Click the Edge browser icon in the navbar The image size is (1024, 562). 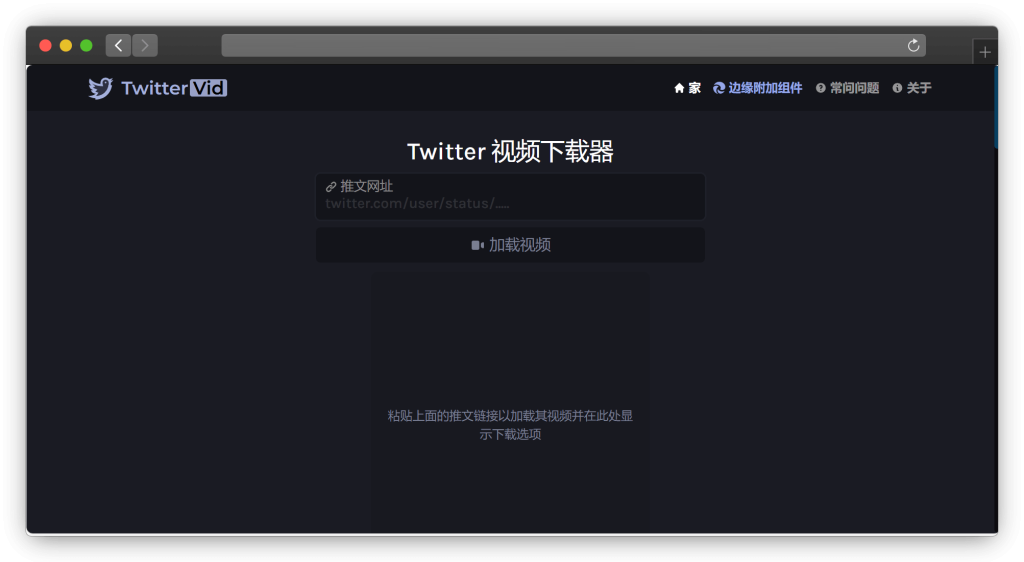click(x=719, y=88)
